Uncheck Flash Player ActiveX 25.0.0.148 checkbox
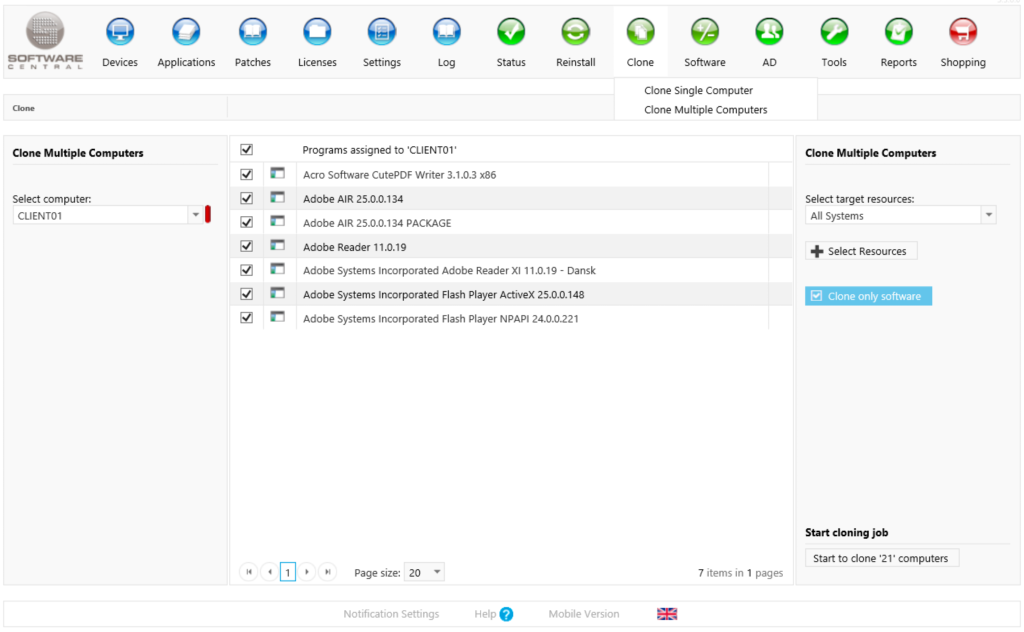This screenshot has height=632, width=1024. pos(246,294)
